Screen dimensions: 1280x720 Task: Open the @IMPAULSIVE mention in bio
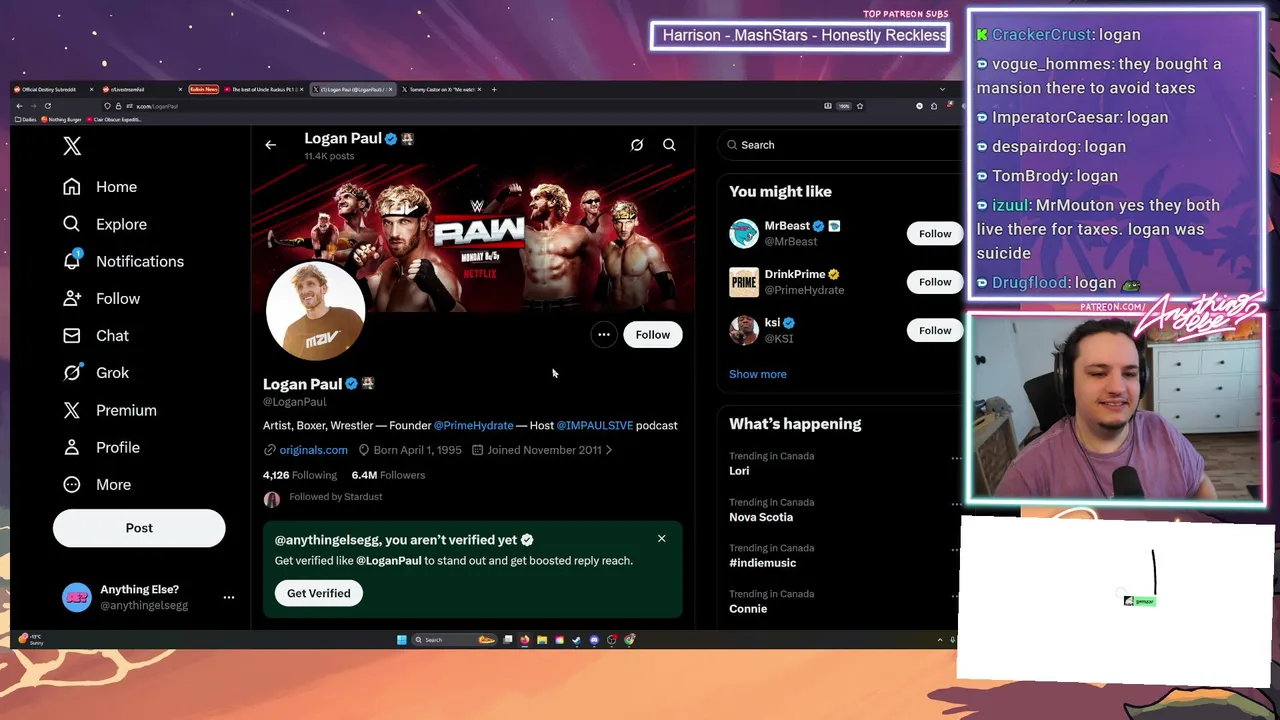pos(594,425)
